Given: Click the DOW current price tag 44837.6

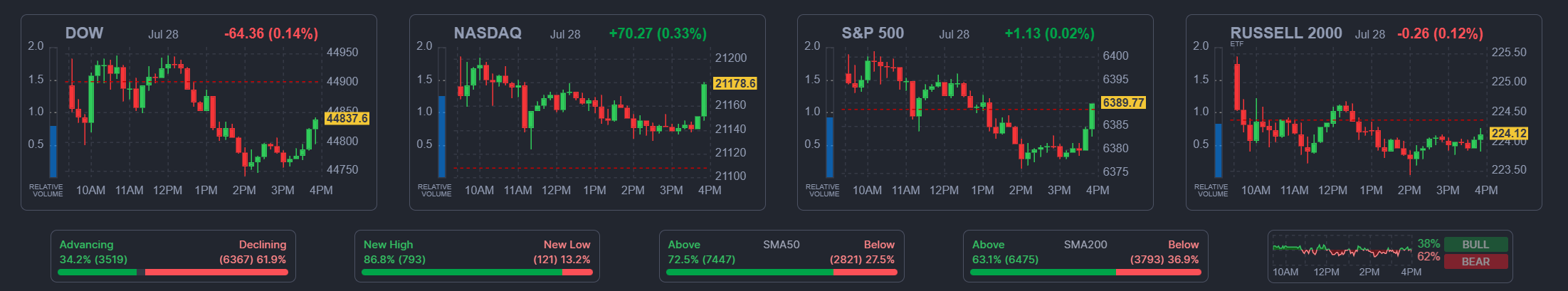Looking at the screenshot, I should (347, 118).
